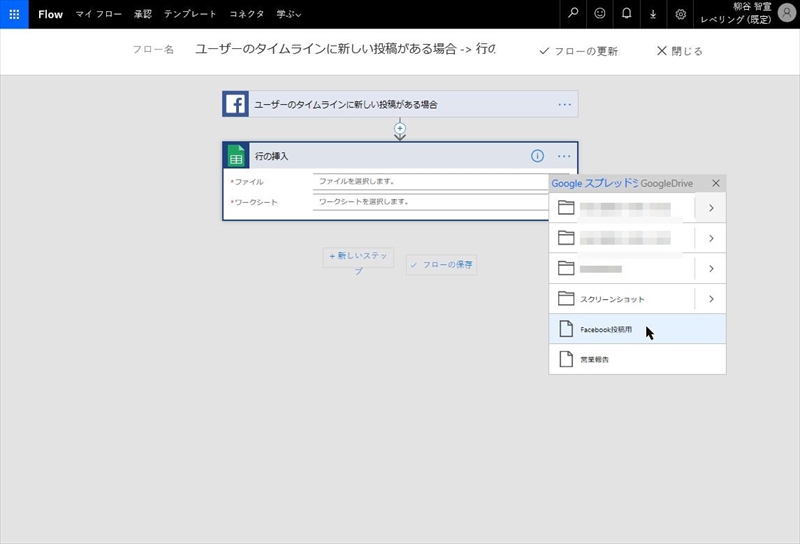Image resolution: width=800 pixels, height=544 pixels.
Task: Click the download arrow icon
Action: (654, 14)
